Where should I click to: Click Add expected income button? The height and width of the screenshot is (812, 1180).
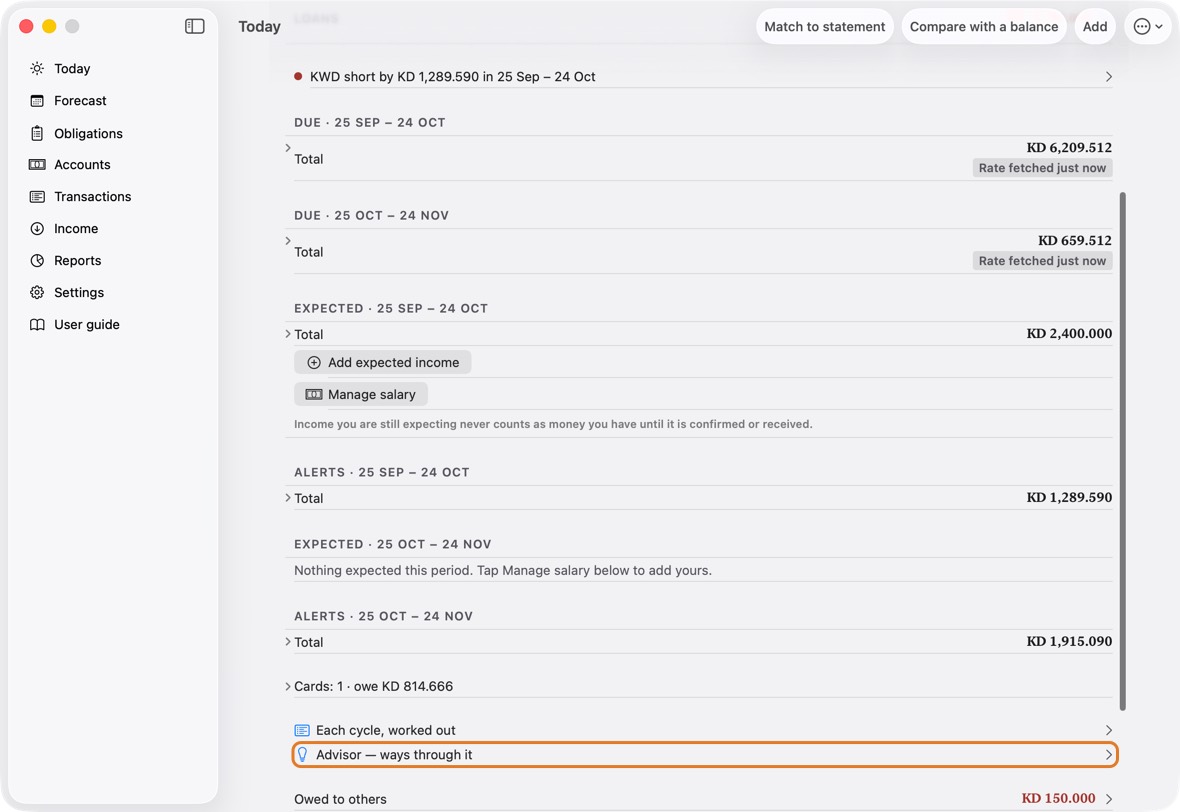(x=382, y=363)
